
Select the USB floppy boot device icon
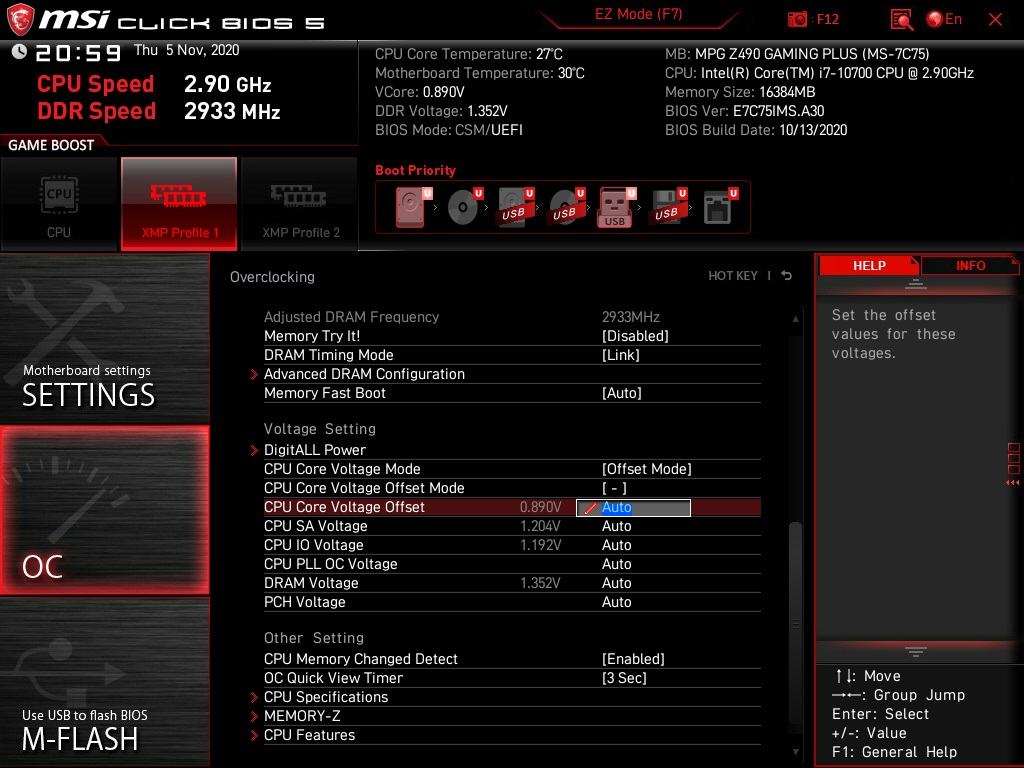668,207
